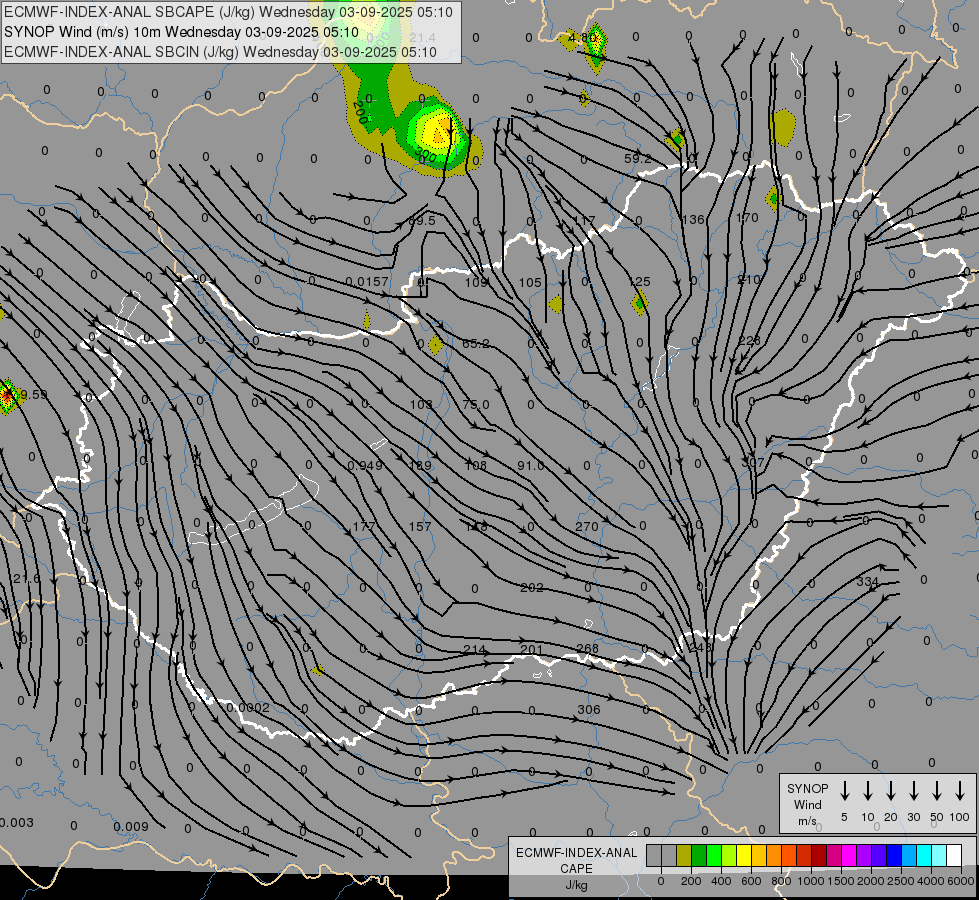
Task: Click the wind arrow labeled 30 m/s
Action: tap(913, 791)
